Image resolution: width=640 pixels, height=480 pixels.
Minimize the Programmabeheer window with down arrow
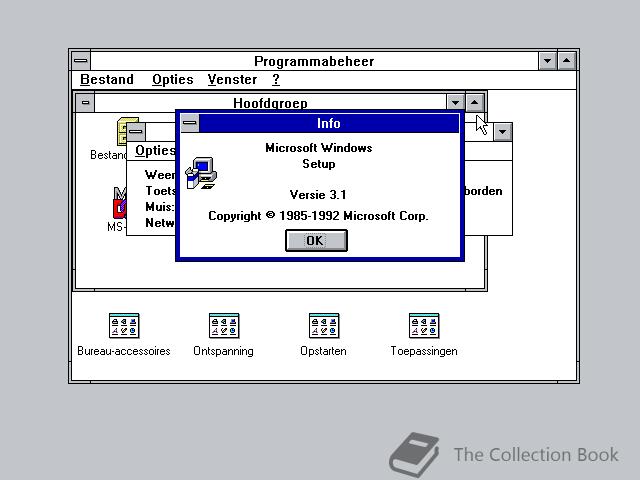tap(547, 61)
